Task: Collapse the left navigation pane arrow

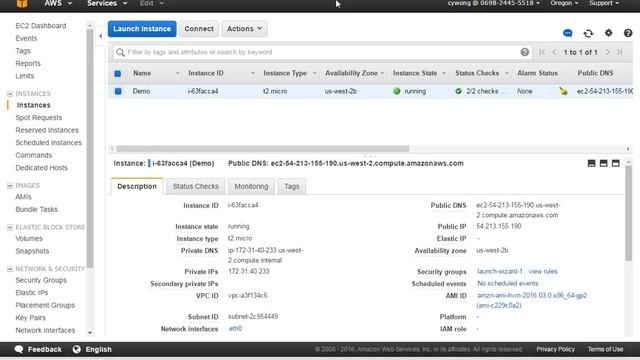Action: pos(101,36)
